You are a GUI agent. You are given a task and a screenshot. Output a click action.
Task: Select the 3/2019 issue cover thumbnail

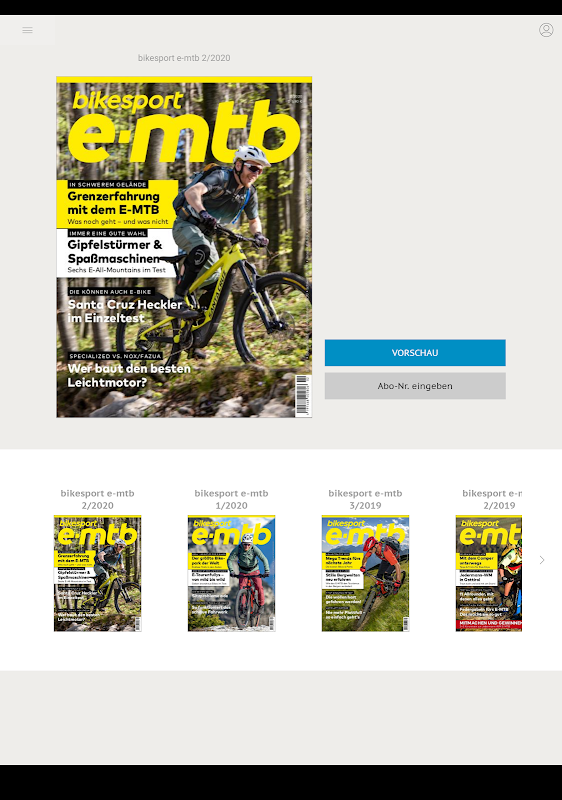pyautogui.click(x=365, y=573)
